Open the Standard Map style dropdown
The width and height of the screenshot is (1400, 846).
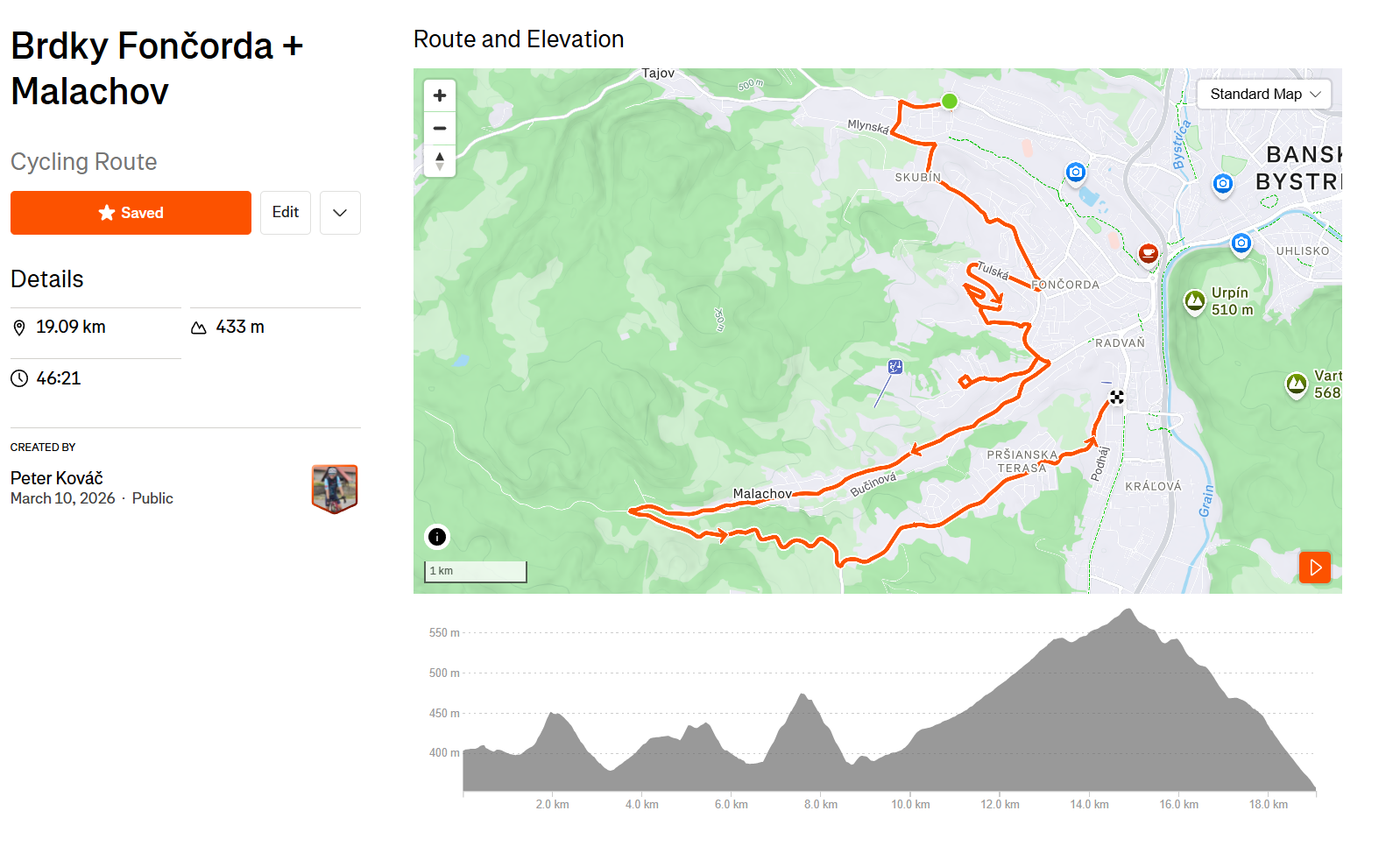[1263, 94]
